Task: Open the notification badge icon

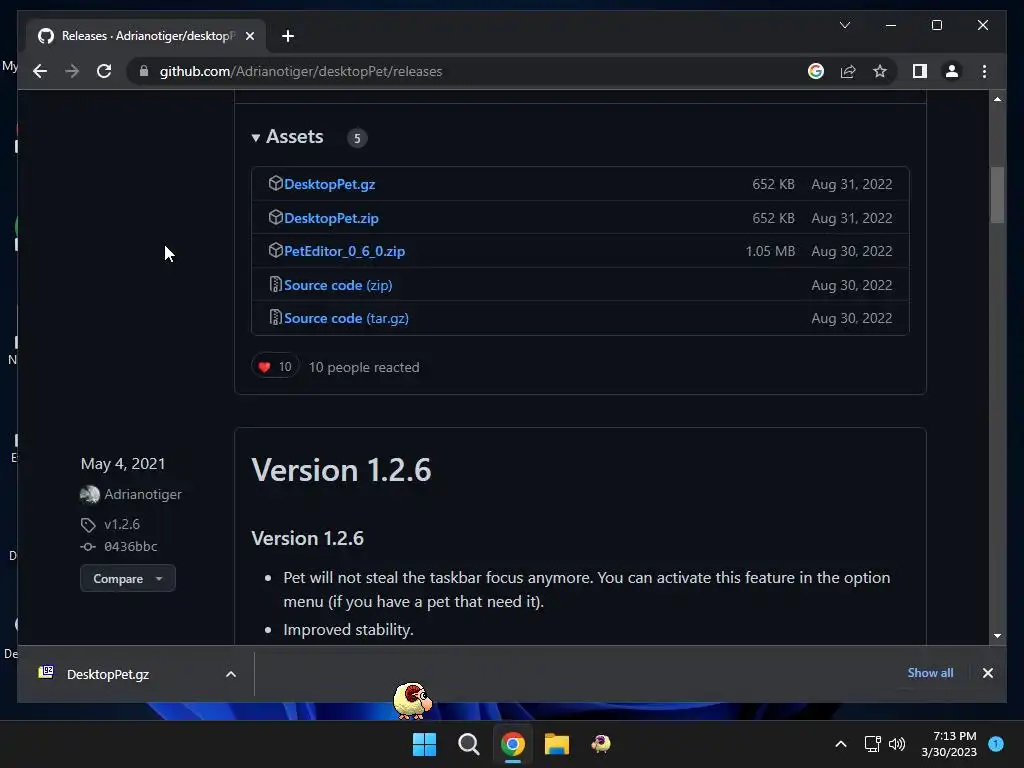Action: click(996, 743)
